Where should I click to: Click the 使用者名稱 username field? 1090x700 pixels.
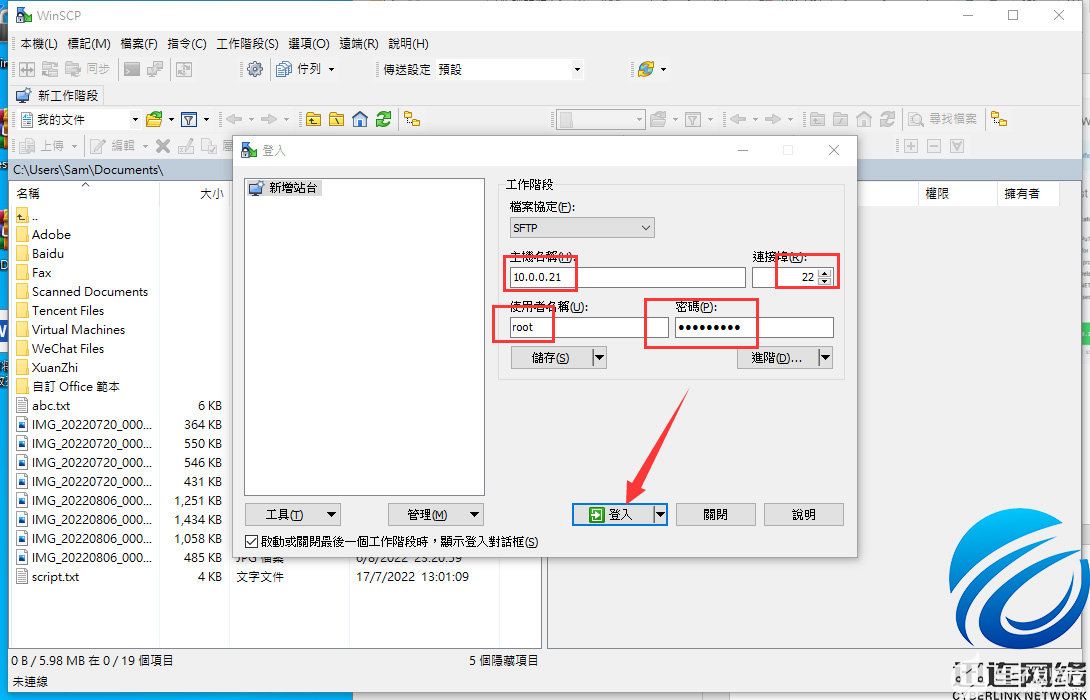pos(589,327)
